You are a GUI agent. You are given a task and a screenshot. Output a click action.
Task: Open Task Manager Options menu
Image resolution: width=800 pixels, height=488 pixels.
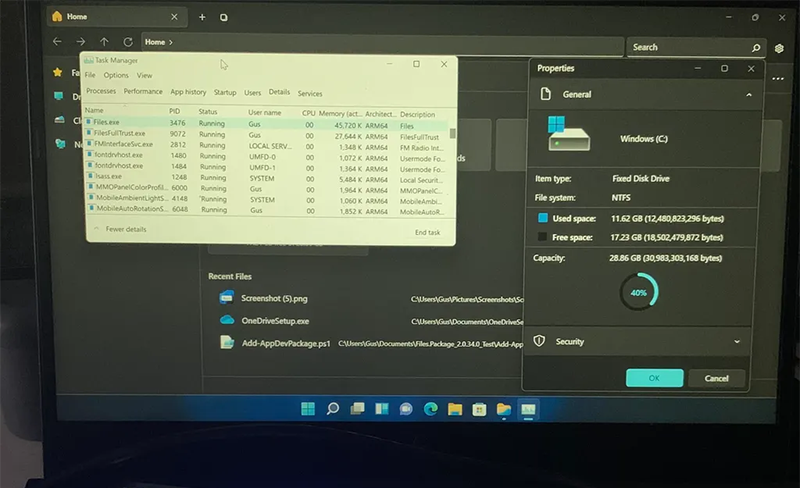pos(116,75)
